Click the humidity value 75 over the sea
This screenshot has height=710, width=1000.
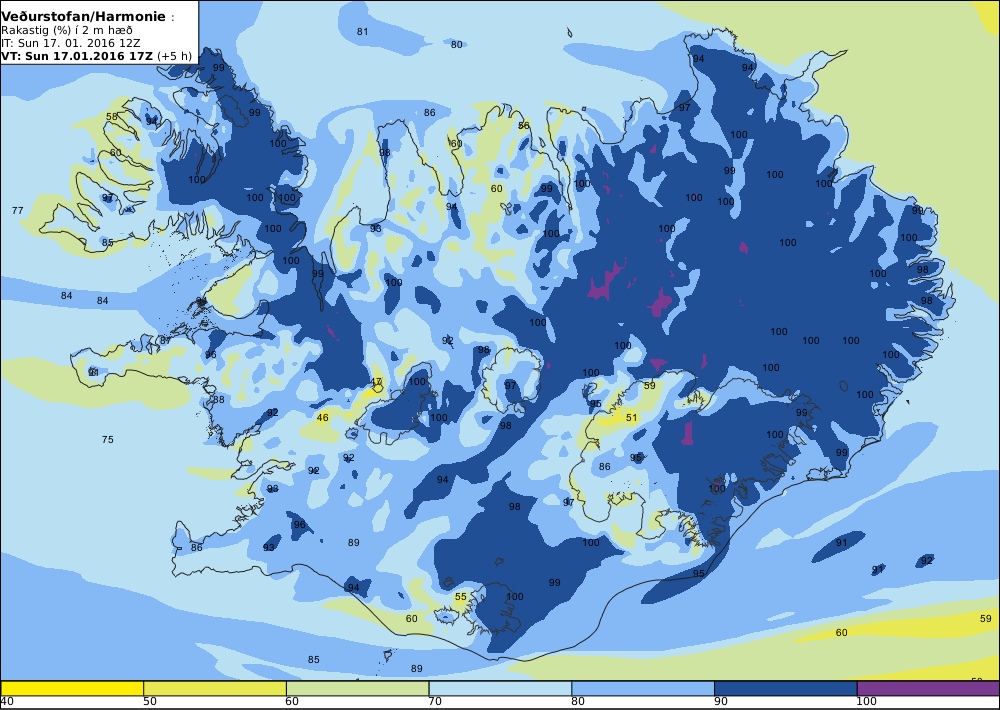108,440
